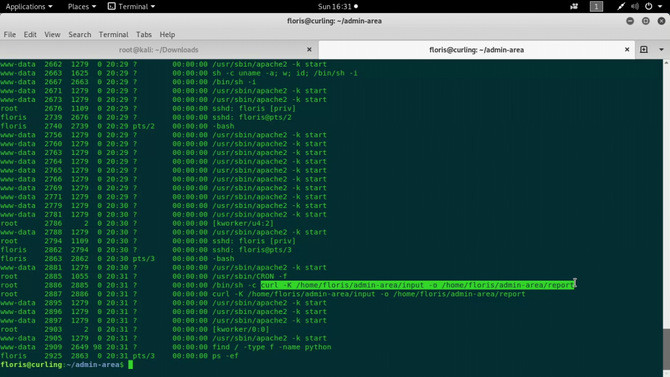Click the screen recording camera icon
Screen dimensions: 670x377
coord(574,6)
